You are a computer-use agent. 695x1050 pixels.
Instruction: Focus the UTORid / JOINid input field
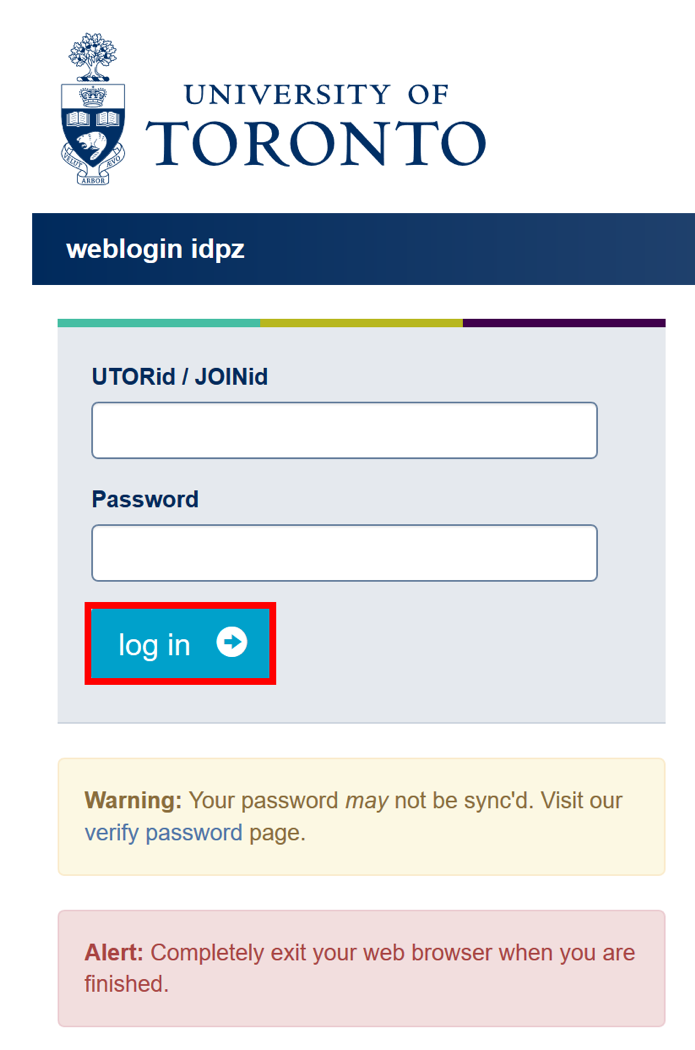pyautogui.click(x=344, y=430)
